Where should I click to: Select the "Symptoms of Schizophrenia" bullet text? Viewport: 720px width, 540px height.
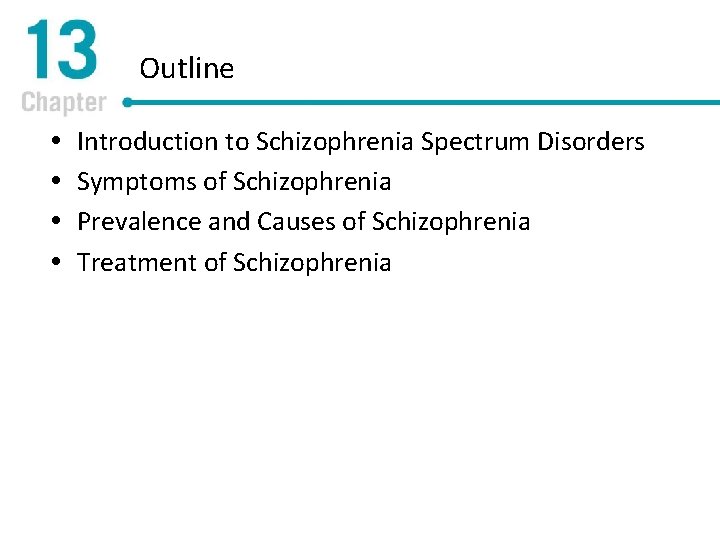click(234, 182)
